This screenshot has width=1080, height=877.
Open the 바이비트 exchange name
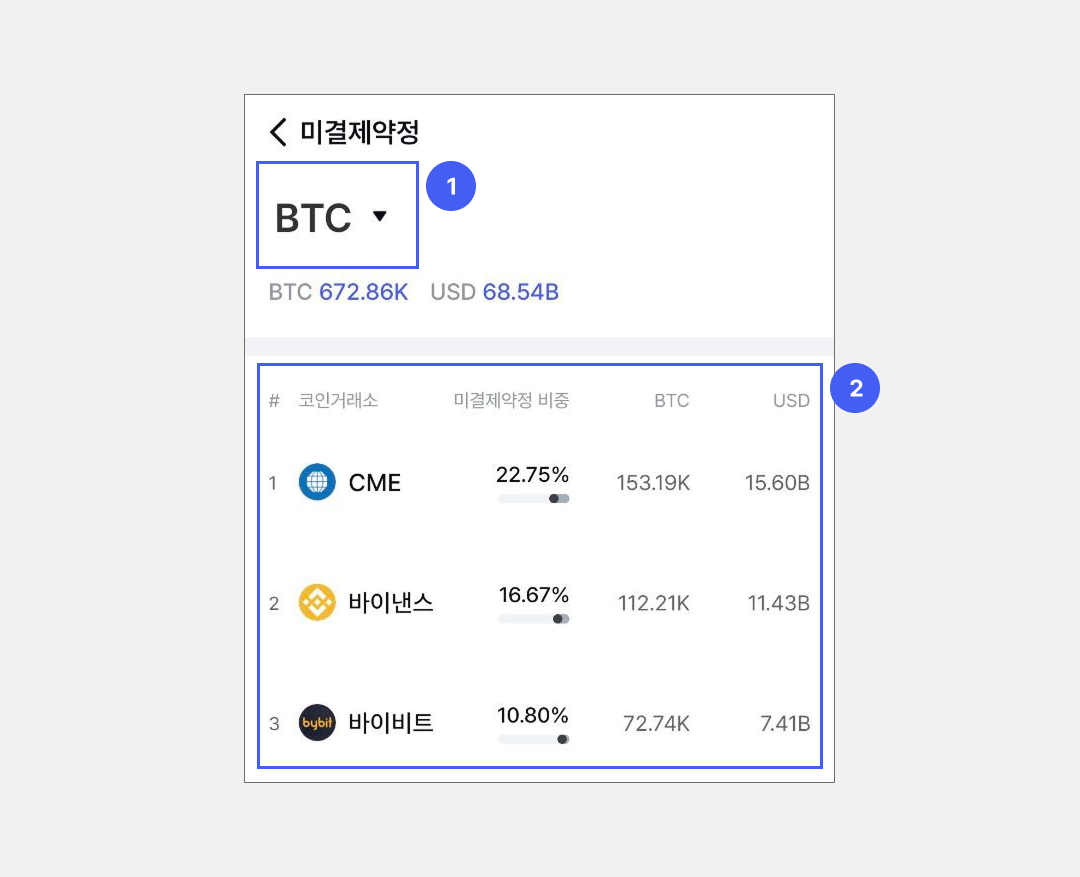[391, 722]
